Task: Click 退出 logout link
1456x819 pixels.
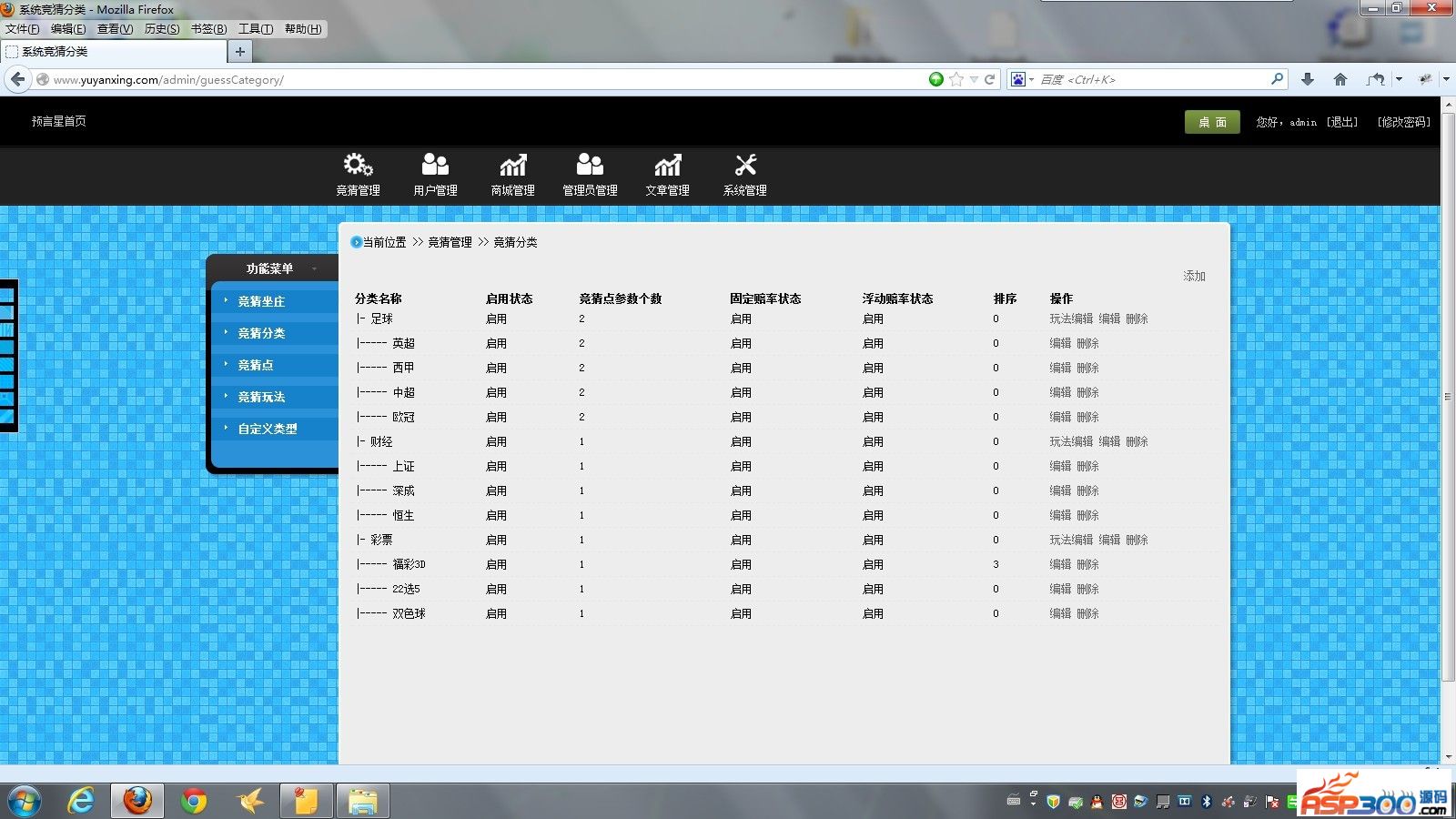Action: [1342, 122]
